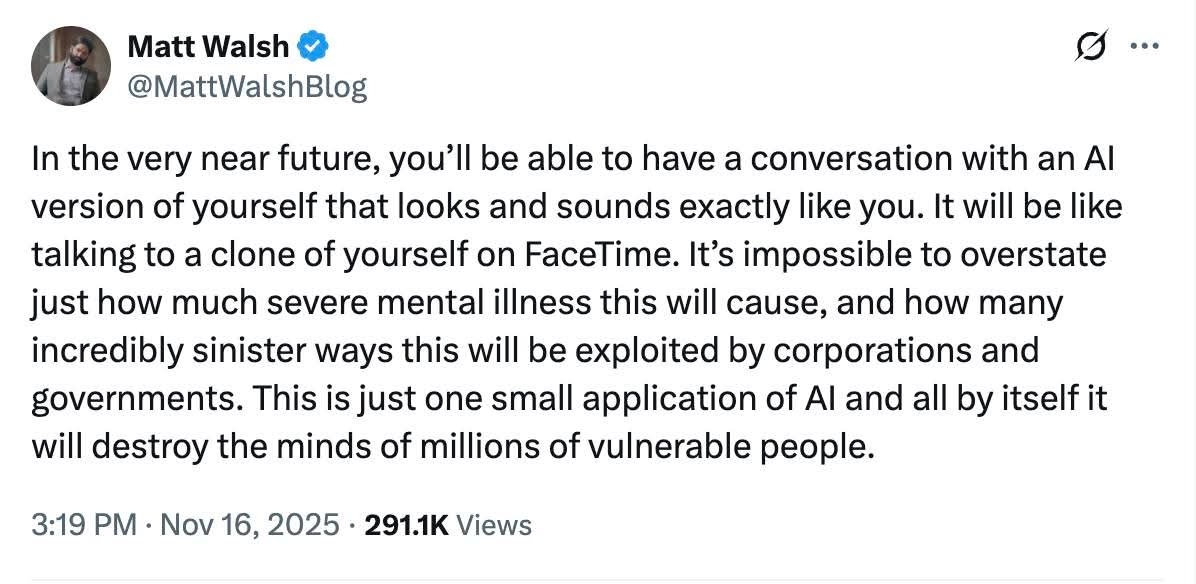Open the three-dot more options menu

point(1141,46)
